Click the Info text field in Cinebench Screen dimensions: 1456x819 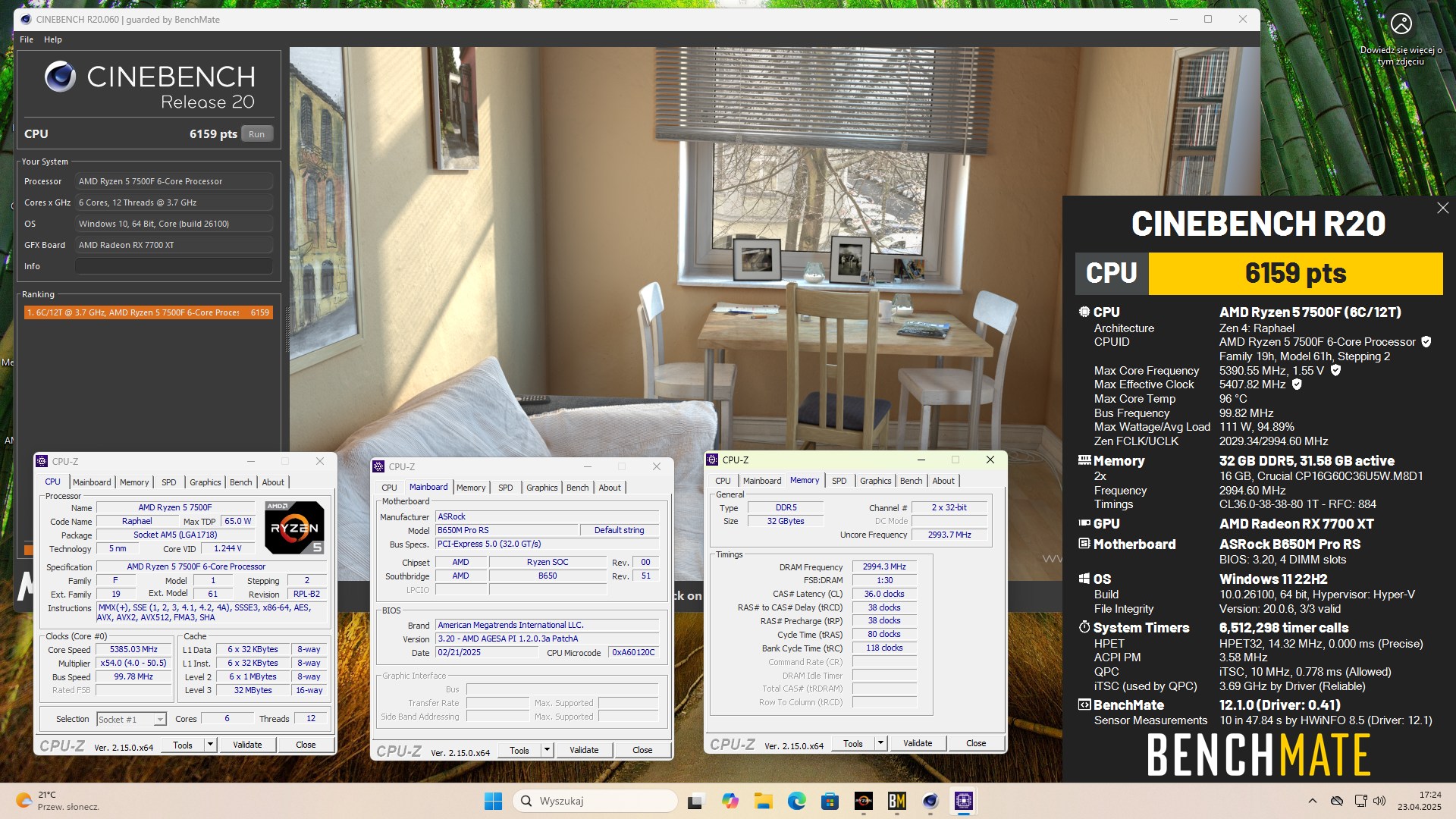tap(174, 266)
